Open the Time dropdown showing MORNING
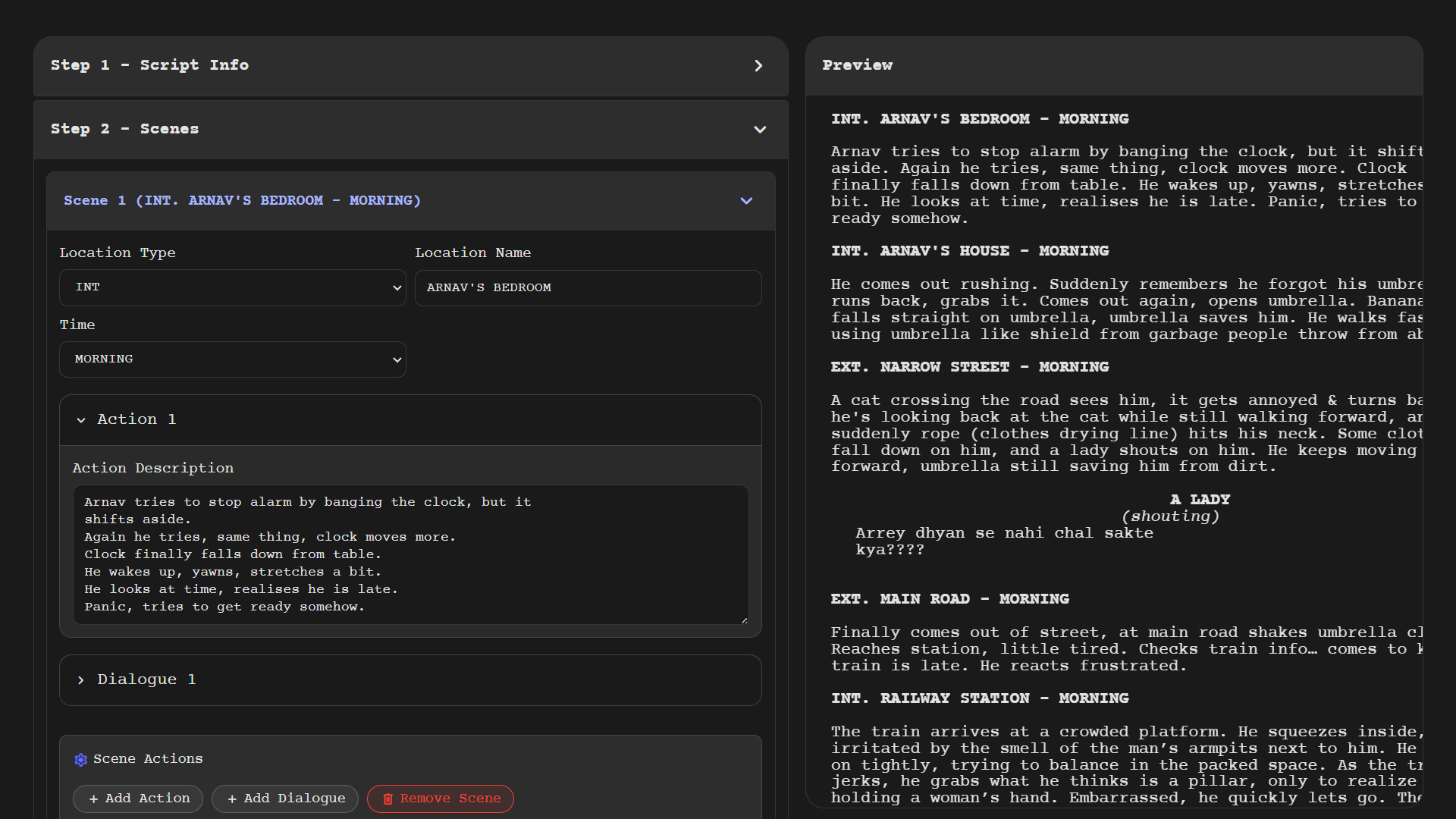 [232, 359]
